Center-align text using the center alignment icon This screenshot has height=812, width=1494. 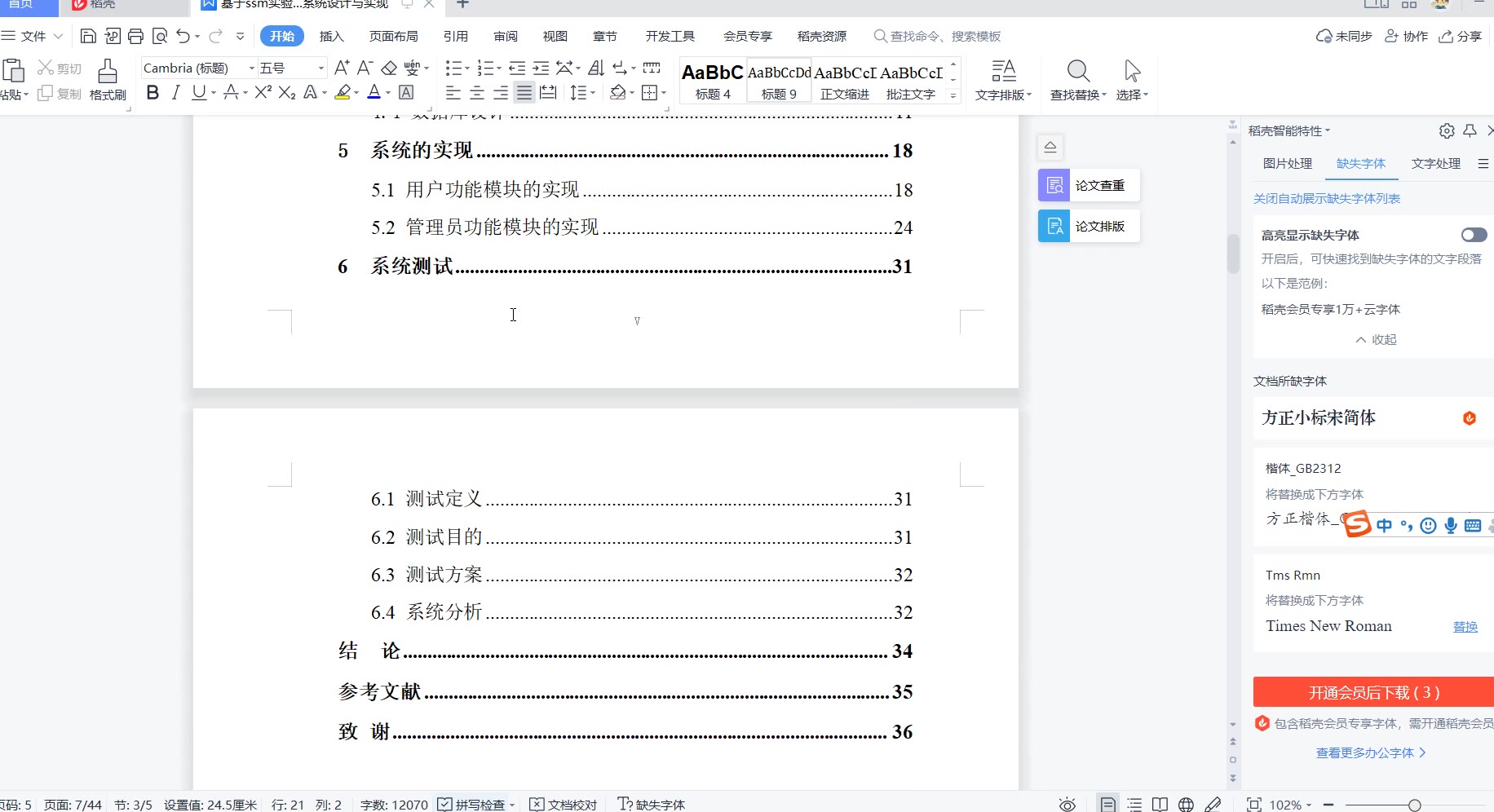pyautogui.click(x=477, y=93)
